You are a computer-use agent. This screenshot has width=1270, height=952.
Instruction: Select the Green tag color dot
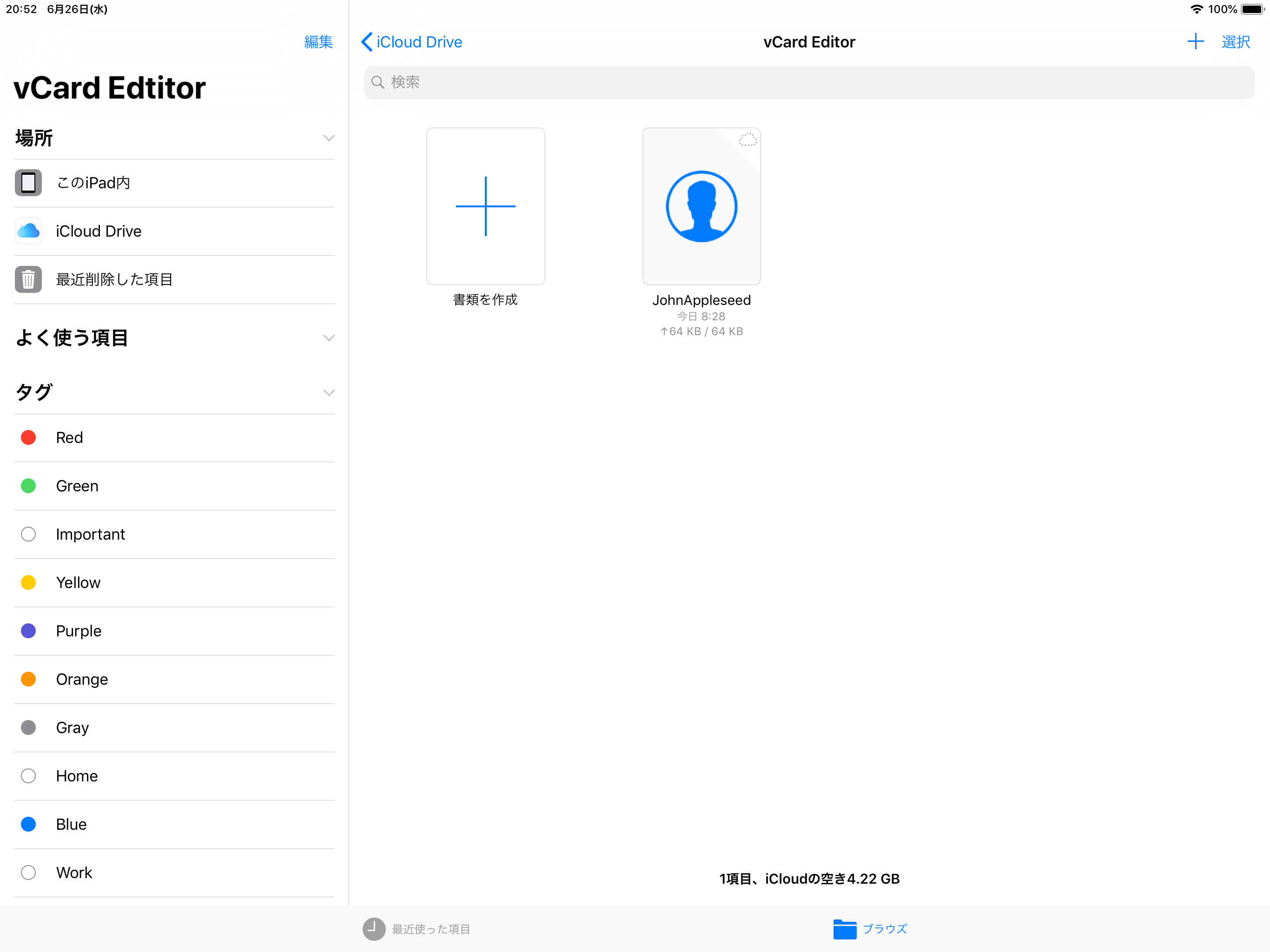pos(28,486)
